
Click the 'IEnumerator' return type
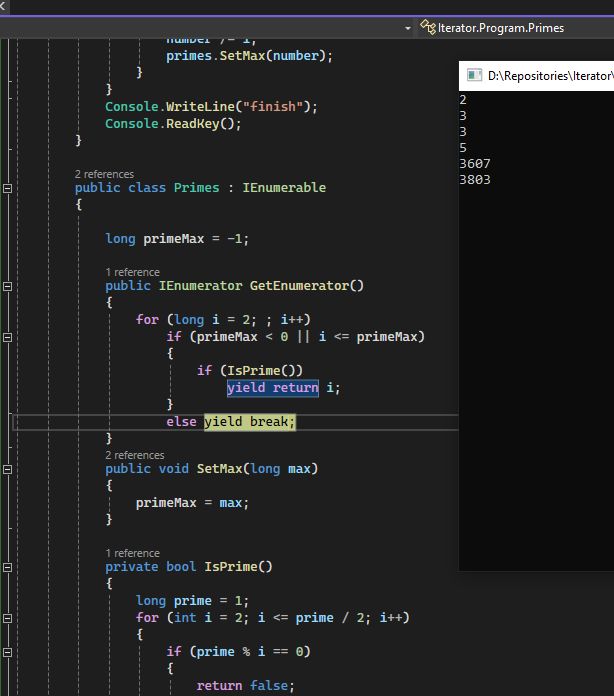point(201,286)
